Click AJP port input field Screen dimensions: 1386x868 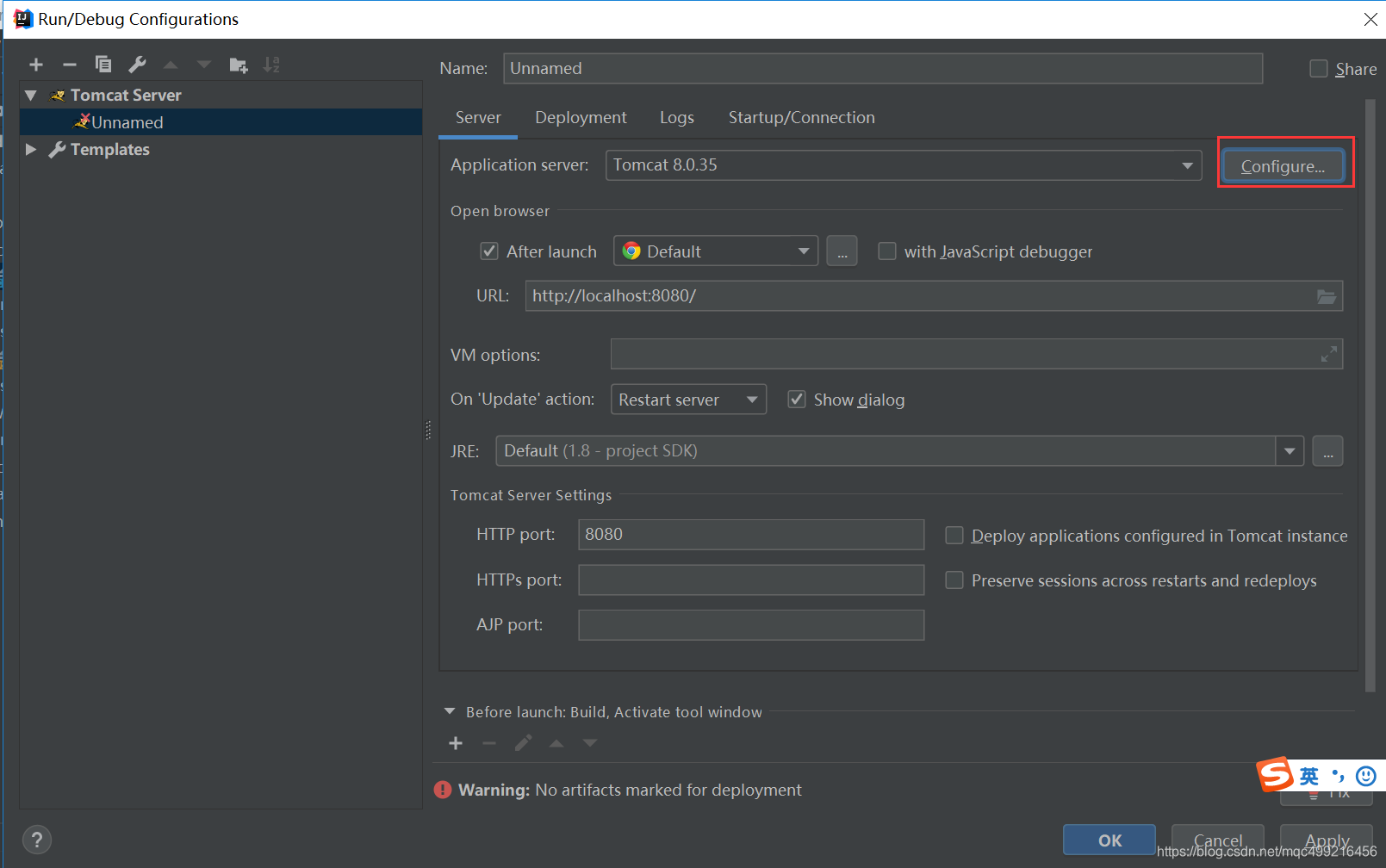[x=751, y=625]
